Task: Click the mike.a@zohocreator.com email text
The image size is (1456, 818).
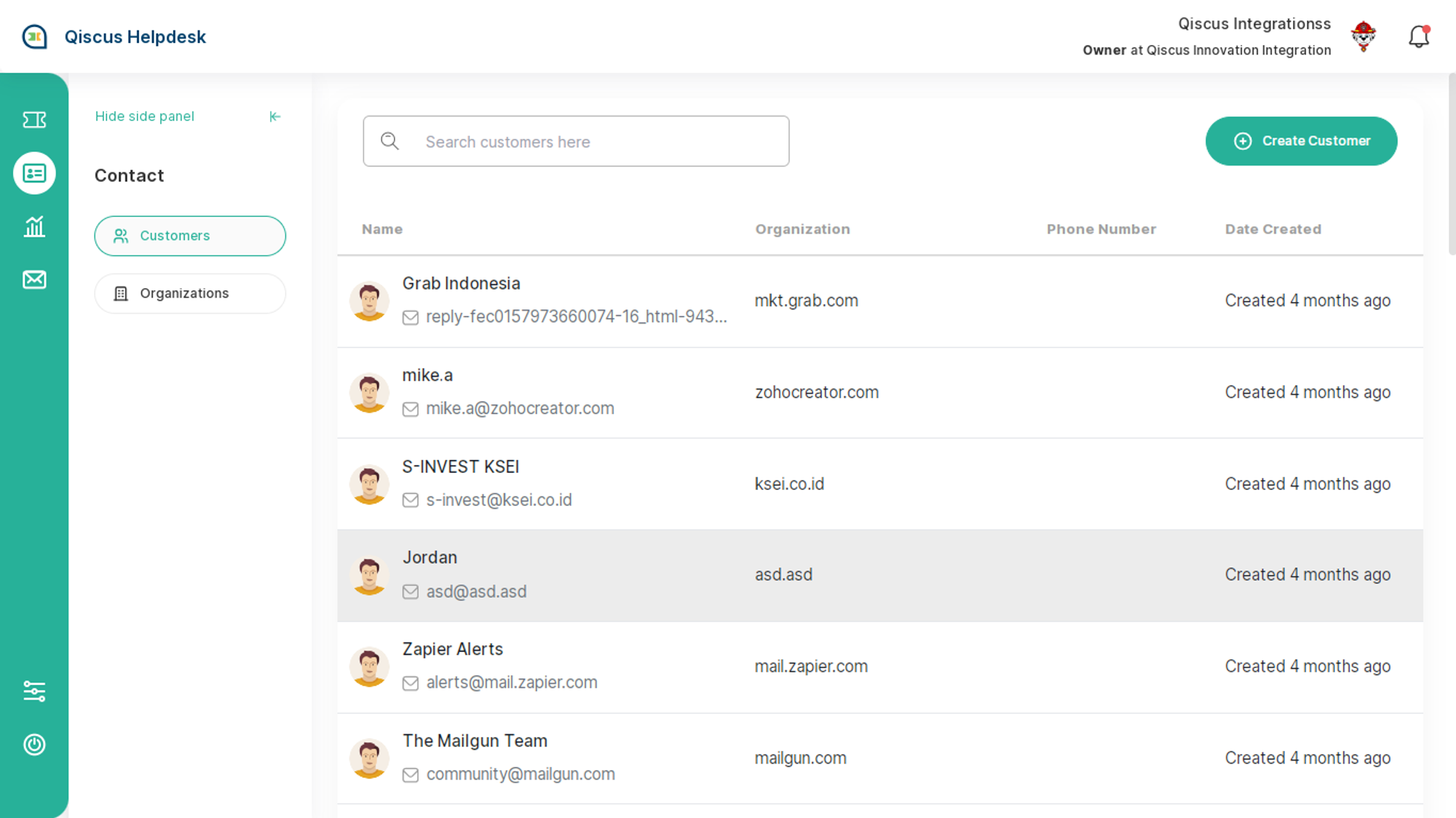Action: (x=520, y=408)
